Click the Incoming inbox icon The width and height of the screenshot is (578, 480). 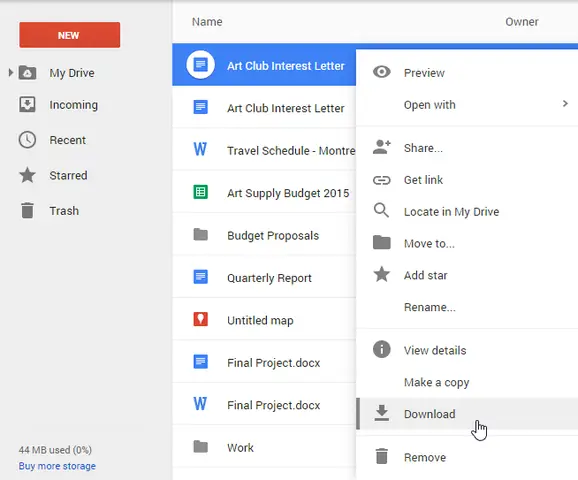(x=27, y=104)
